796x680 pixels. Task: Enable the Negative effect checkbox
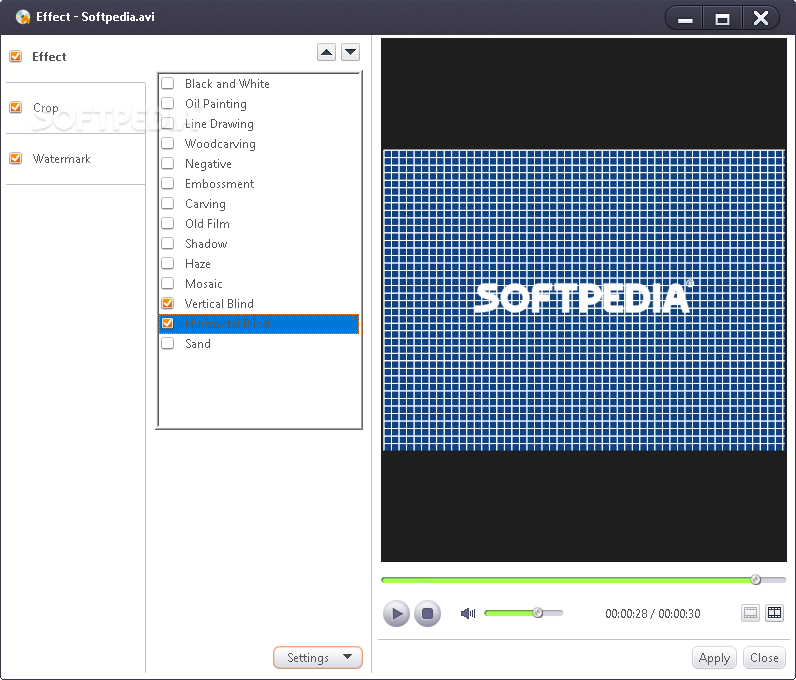click(168, 164)
